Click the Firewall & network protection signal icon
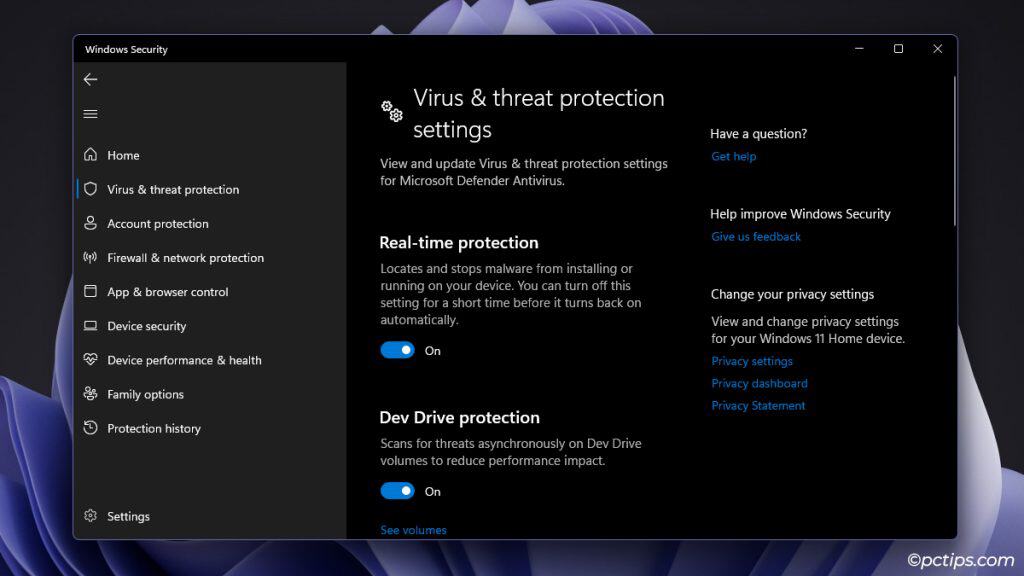 click(90, 257)
